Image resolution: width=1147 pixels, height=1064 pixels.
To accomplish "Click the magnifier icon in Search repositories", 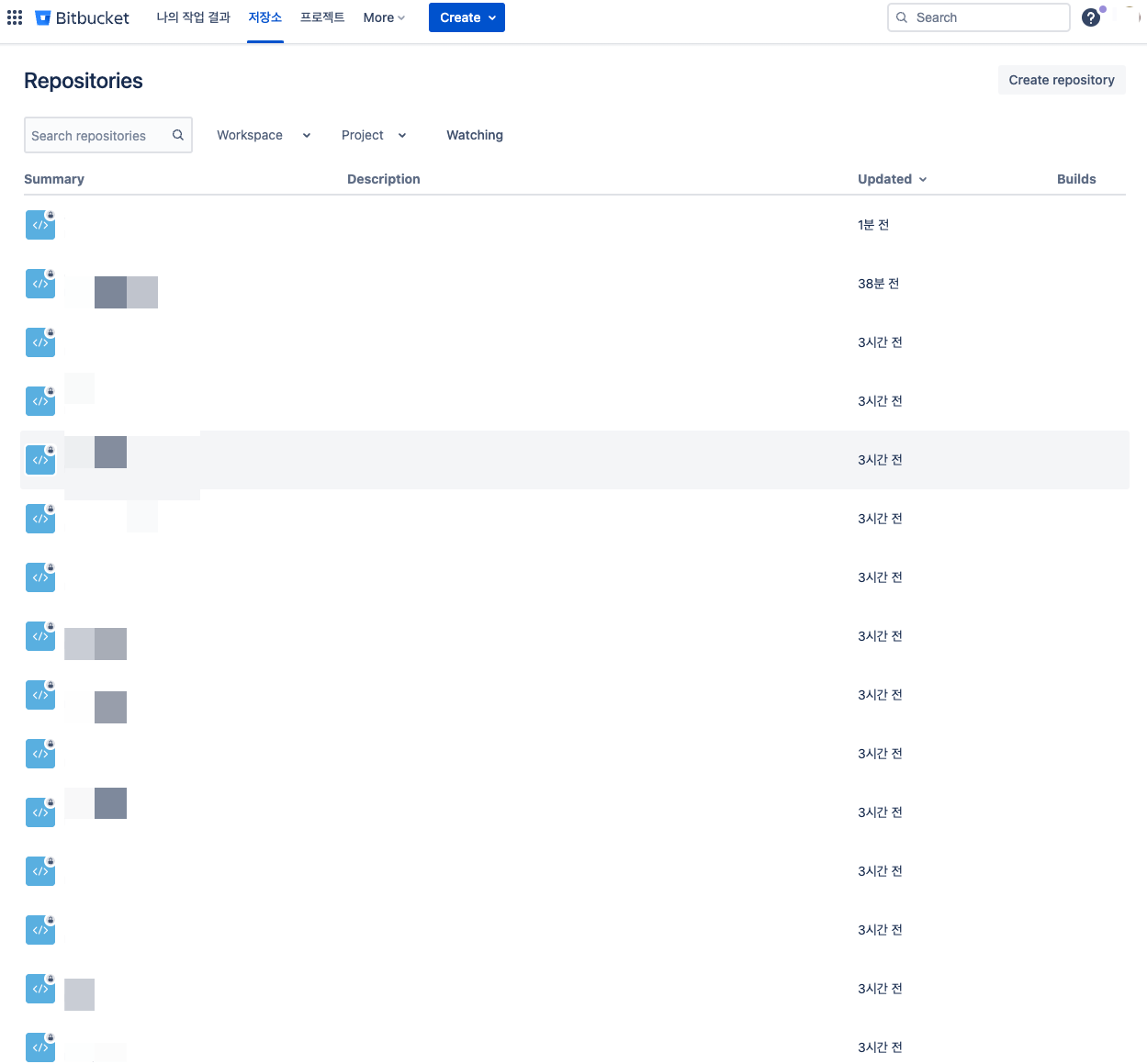I will (178, 135).
